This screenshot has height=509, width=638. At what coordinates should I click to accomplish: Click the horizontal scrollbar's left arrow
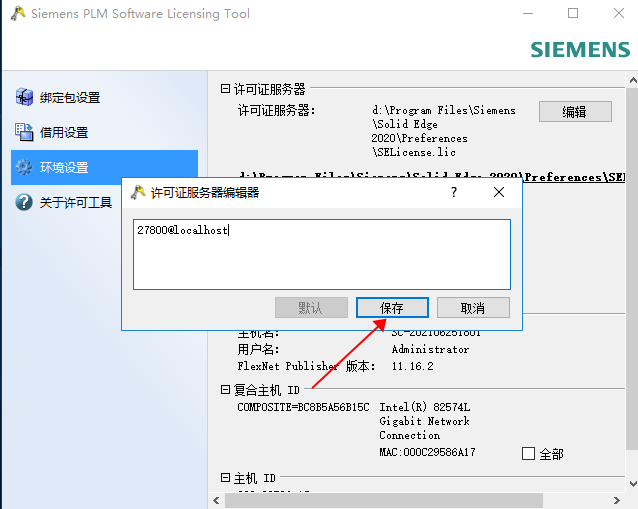pos(215,499)
